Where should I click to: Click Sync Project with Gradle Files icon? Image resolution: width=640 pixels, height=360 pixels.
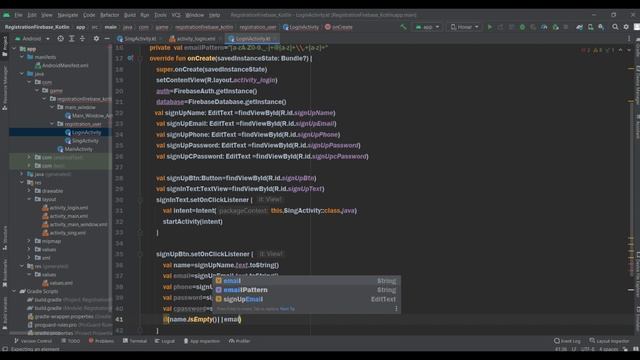pyautogui.click(x=580, y=27)
